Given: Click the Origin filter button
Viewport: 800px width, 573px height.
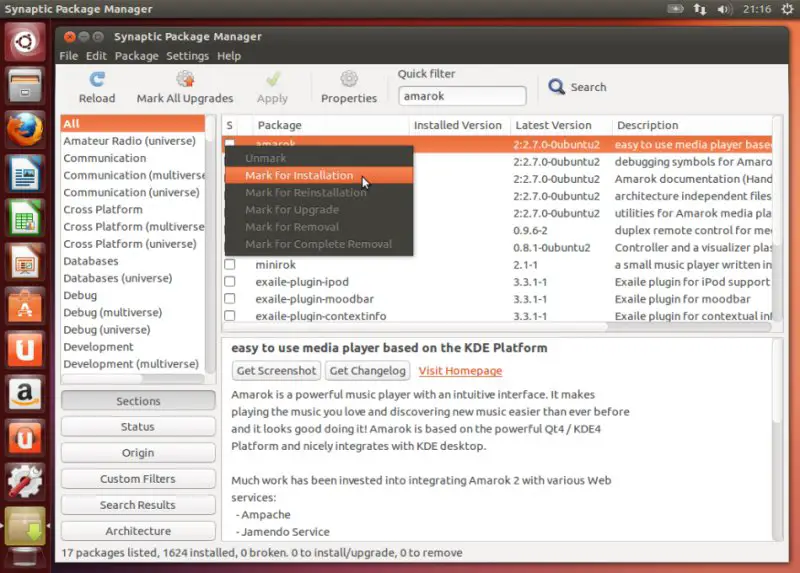Looking at the screenshot, I should point(138,453).
